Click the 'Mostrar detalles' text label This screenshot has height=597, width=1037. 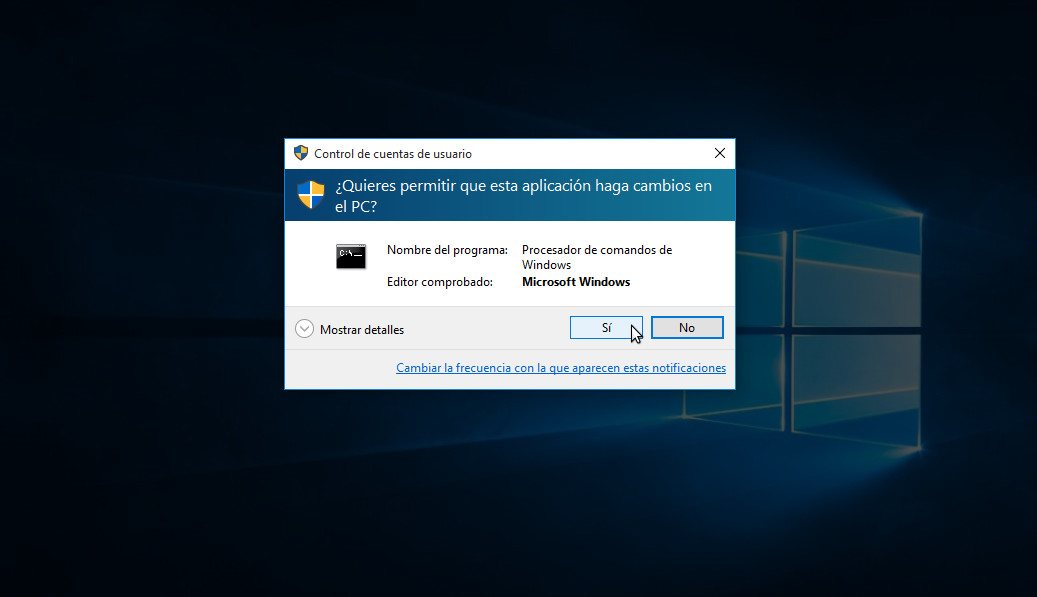pos(362,329)
